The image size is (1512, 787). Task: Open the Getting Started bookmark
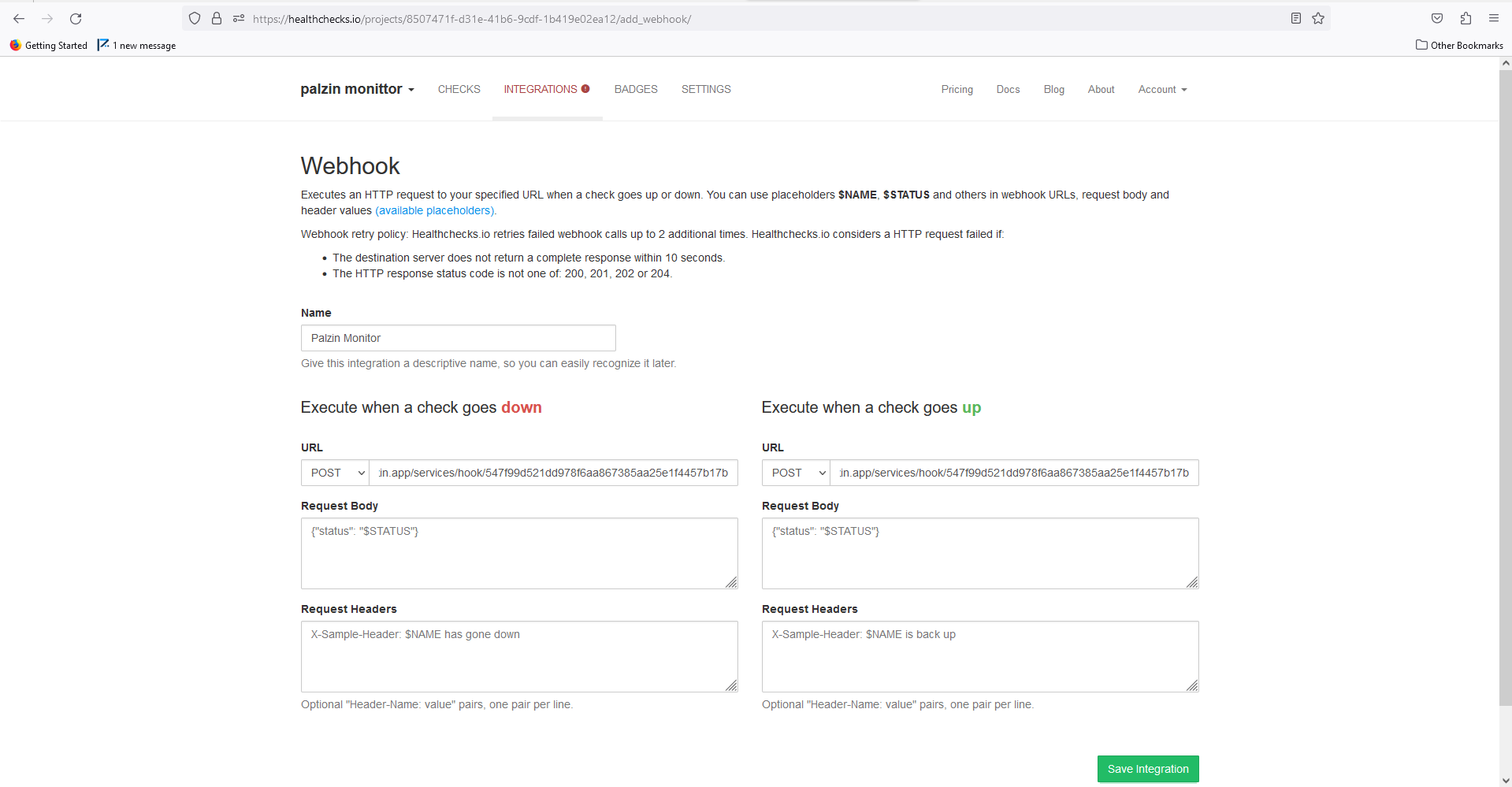49,45
